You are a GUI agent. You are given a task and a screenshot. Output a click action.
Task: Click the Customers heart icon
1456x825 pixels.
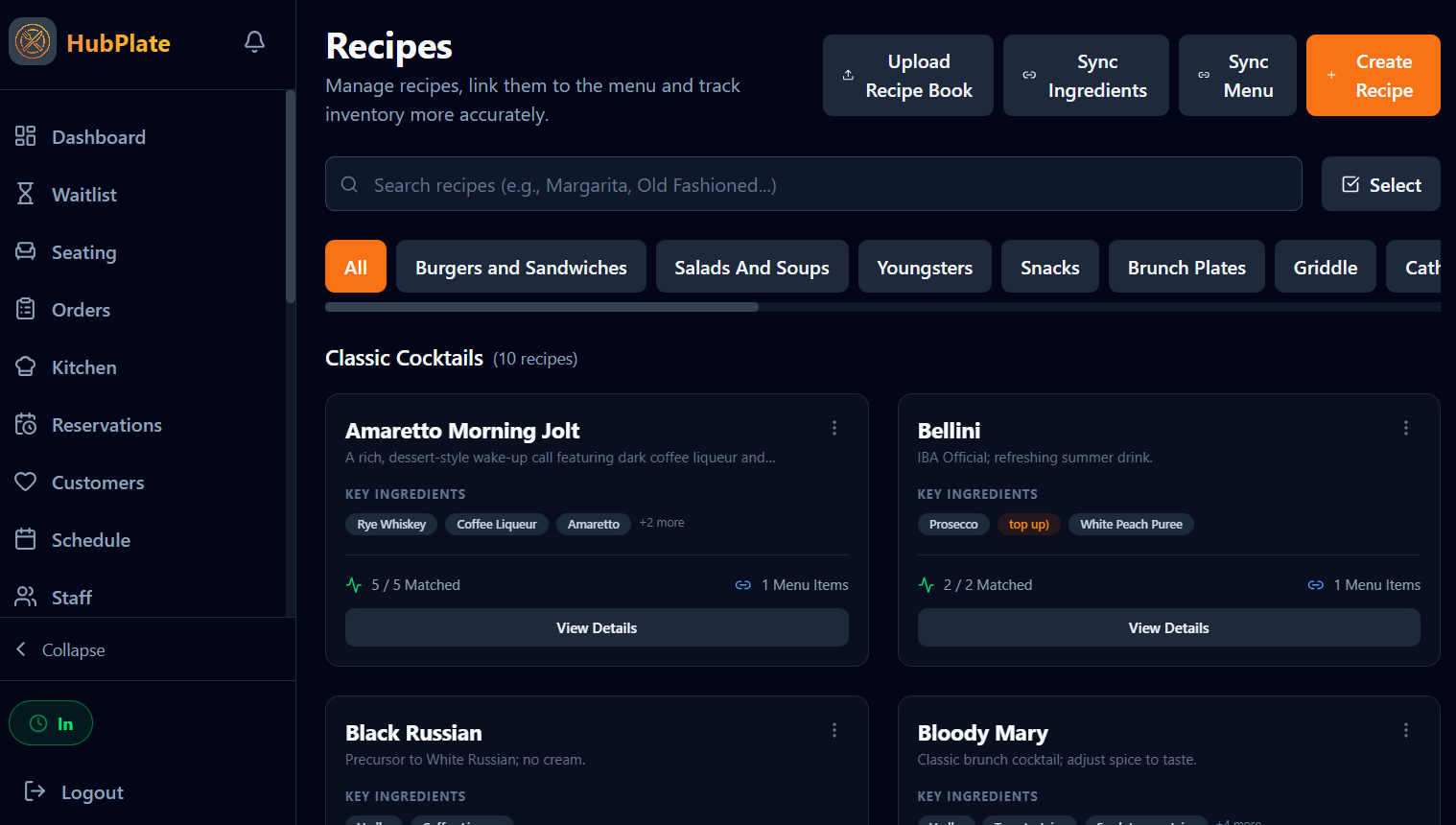click(x=26, y=482)
